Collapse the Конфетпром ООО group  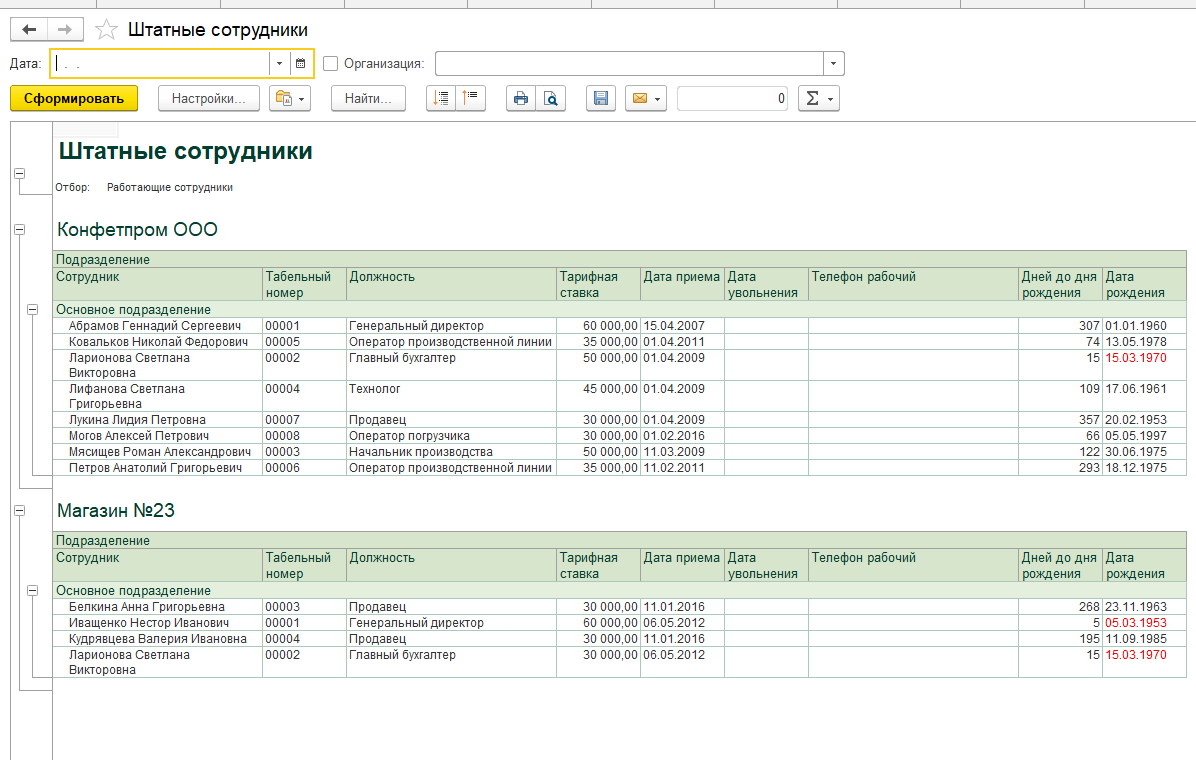pos(20,230)
